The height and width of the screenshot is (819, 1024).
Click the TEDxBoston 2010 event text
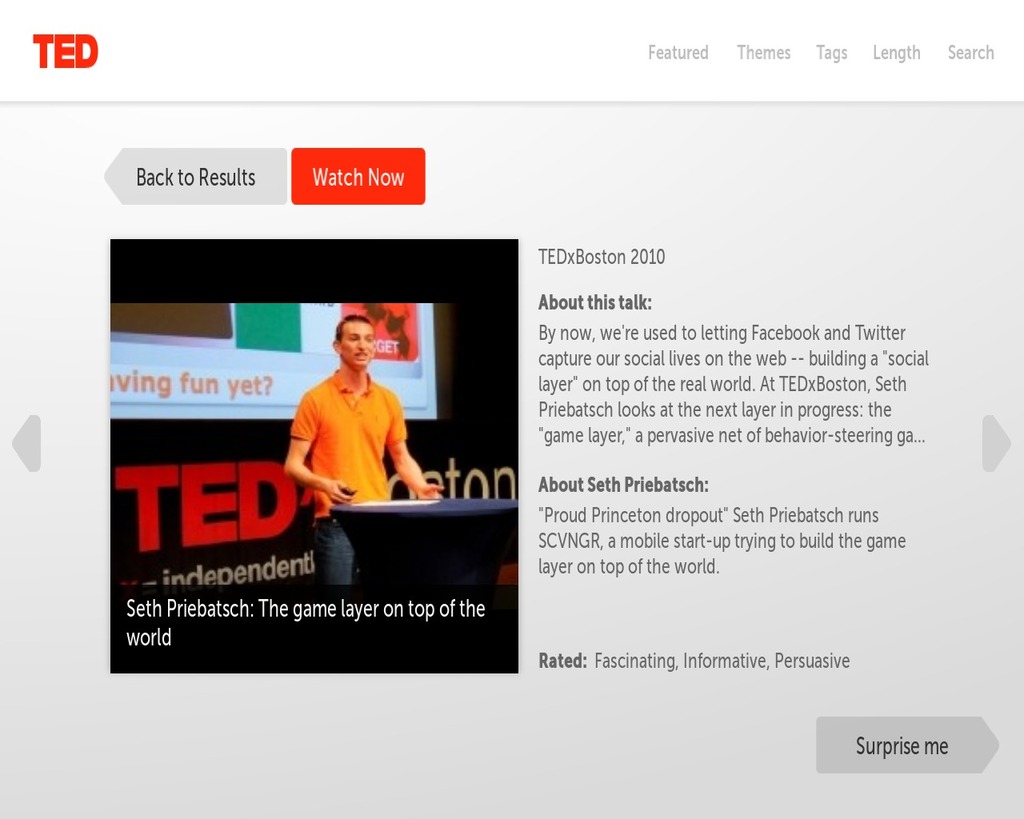point(601,257)
